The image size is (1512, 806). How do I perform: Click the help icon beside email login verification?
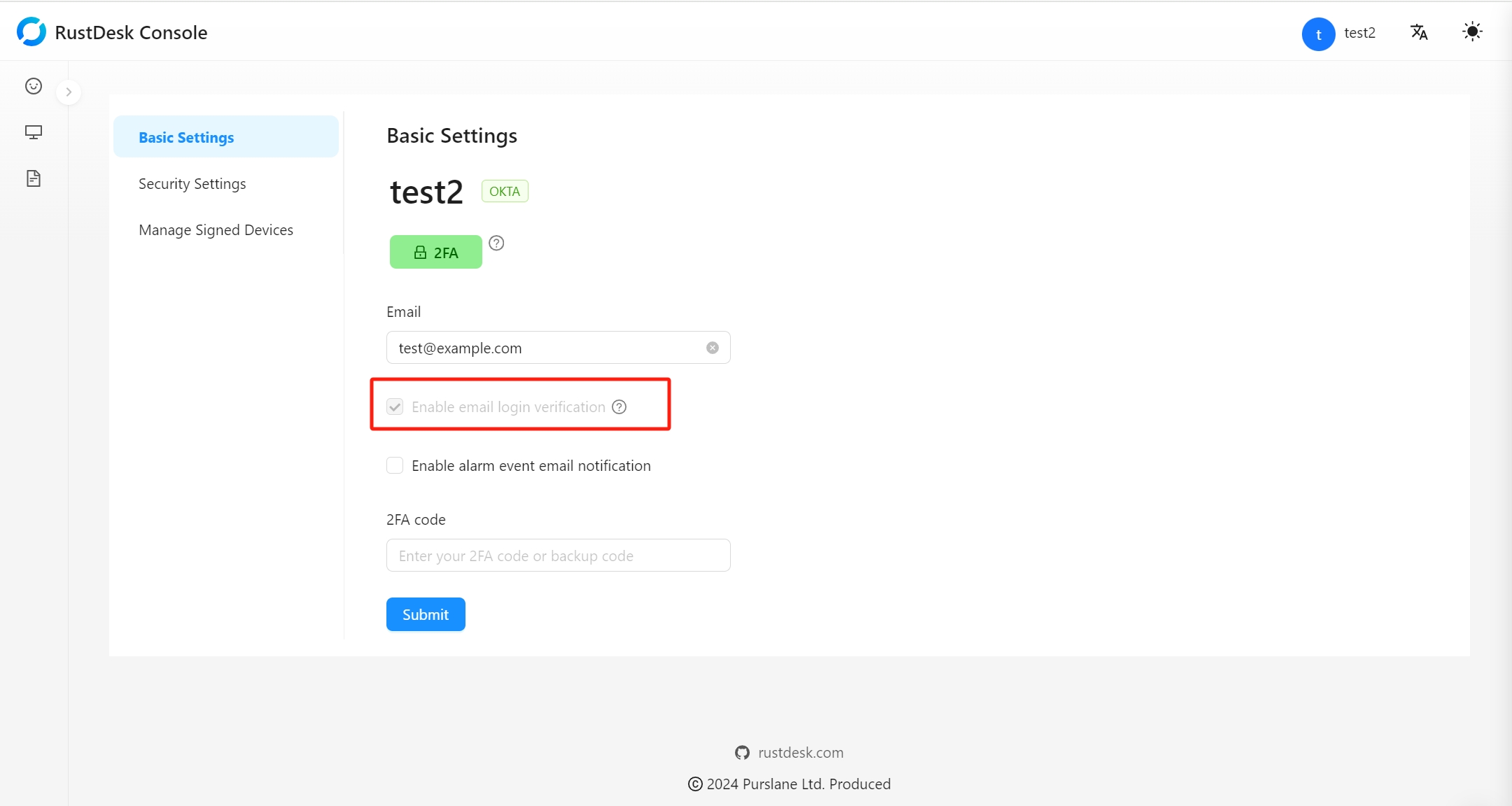click(x=619, y=407)
